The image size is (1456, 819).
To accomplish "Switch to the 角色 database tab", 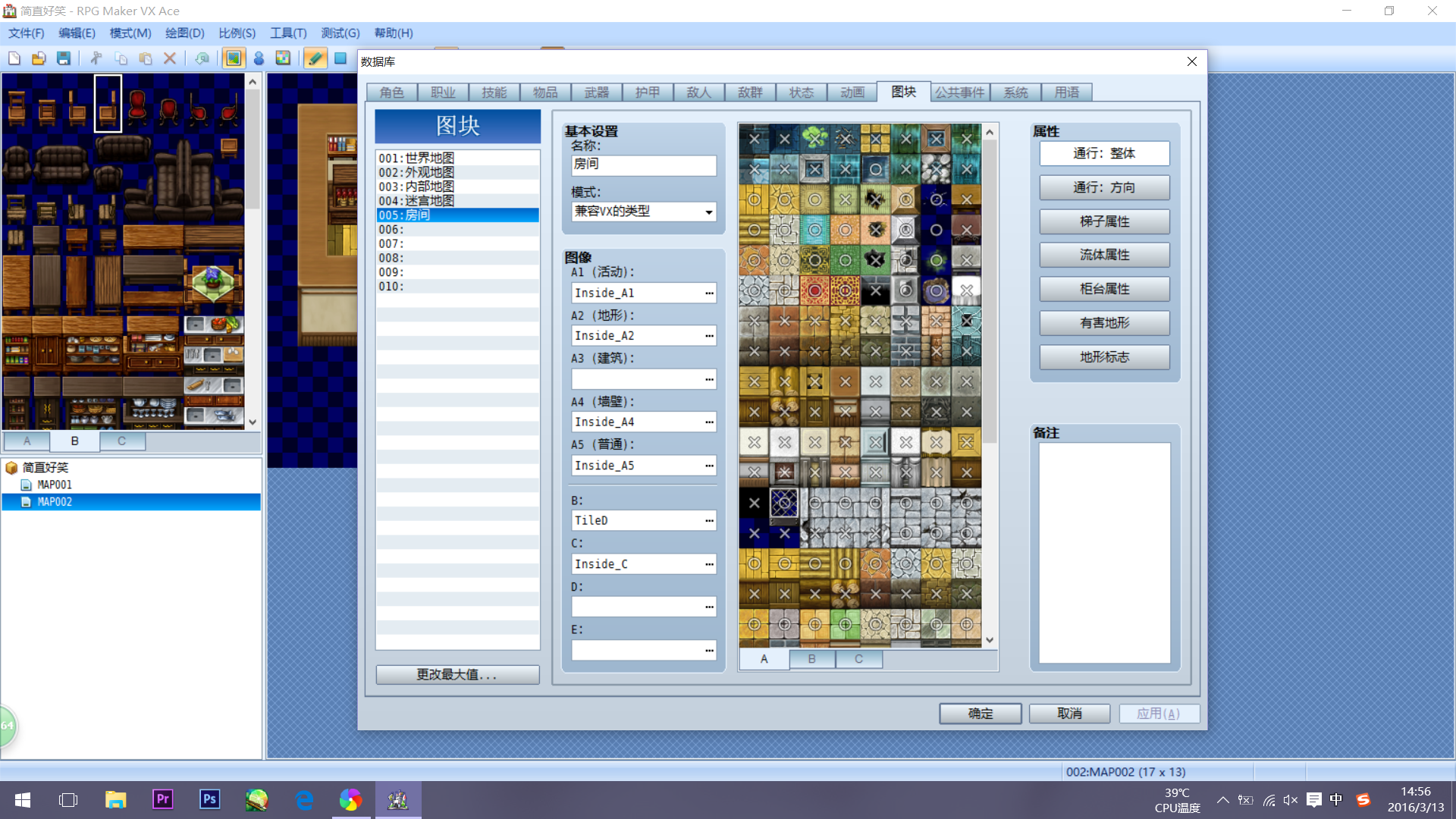I will click(392, 93).
